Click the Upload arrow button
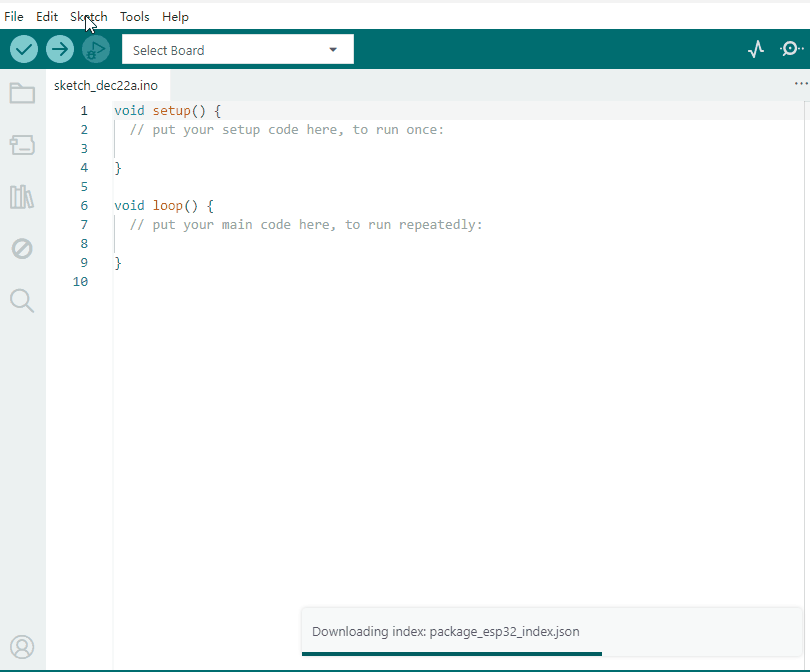The width and height of the screenshot is (810, 672). point(60,50)
